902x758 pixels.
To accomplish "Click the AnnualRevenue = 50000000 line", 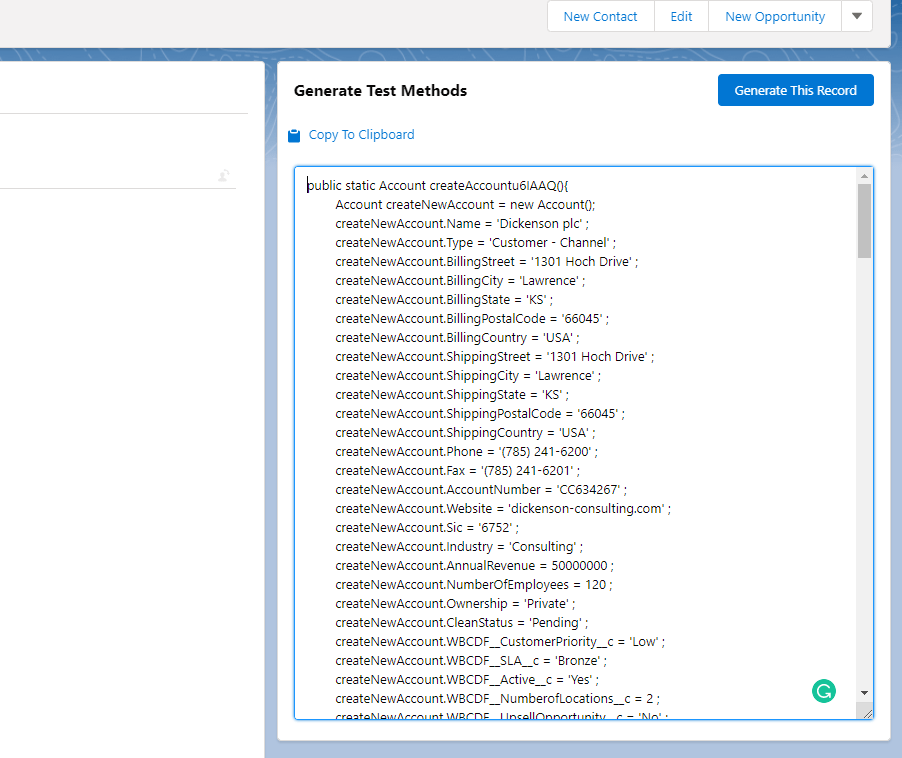I will click(475, 565).
